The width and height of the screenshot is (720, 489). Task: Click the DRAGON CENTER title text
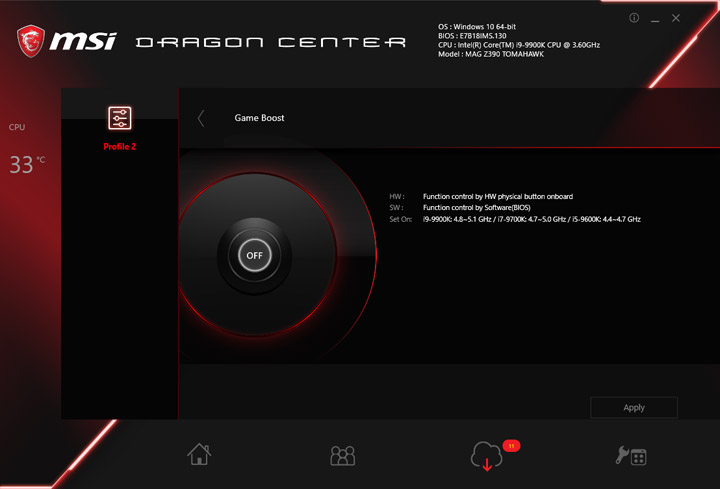point(271,43)
